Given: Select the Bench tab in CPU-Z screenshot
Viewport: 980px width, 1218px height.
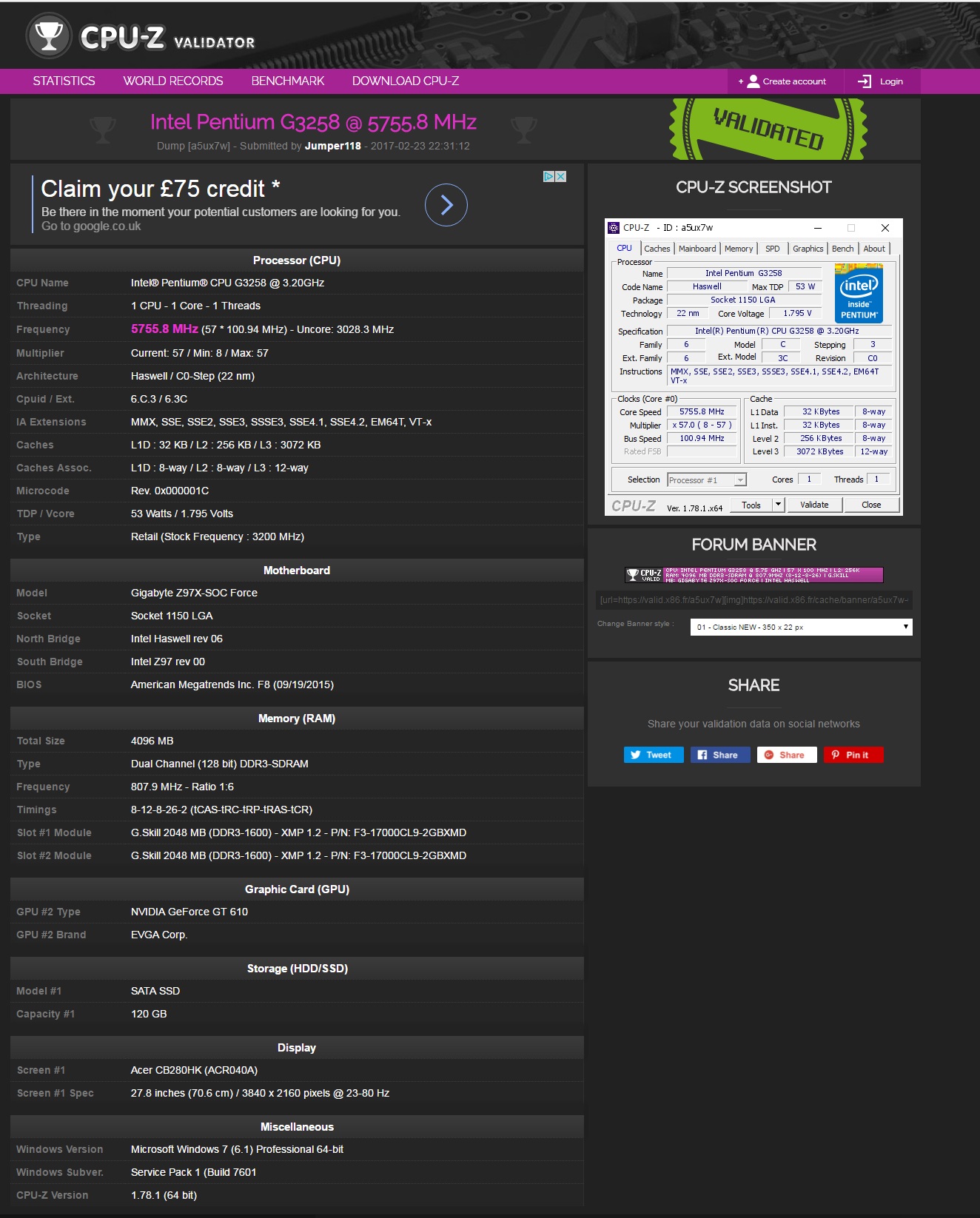Looking at the screenshot, I should tap(842, 249).
